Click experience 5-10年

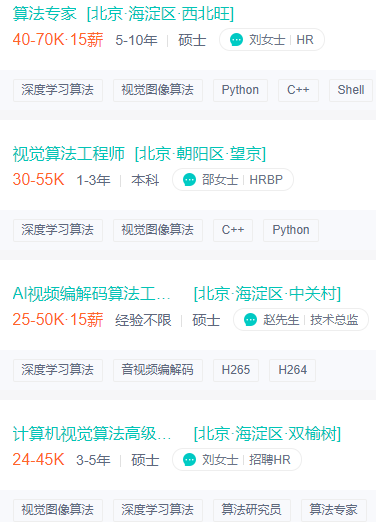point(136,40)
